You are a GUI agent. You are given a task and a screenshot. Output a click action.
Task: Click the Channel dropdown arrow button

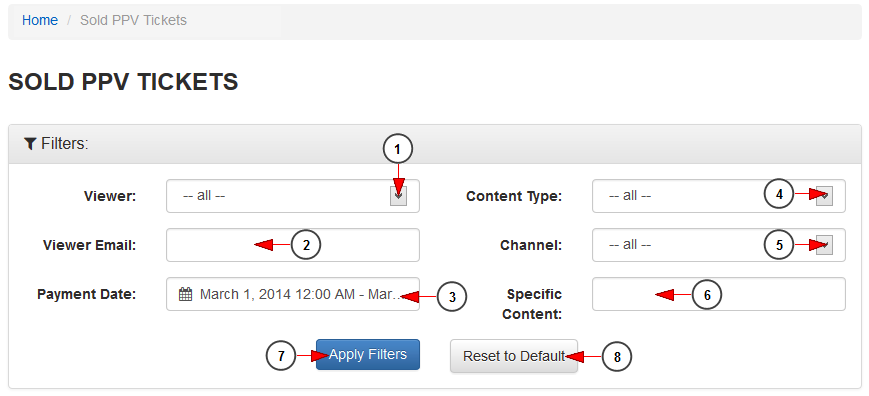tap(824, 244)
